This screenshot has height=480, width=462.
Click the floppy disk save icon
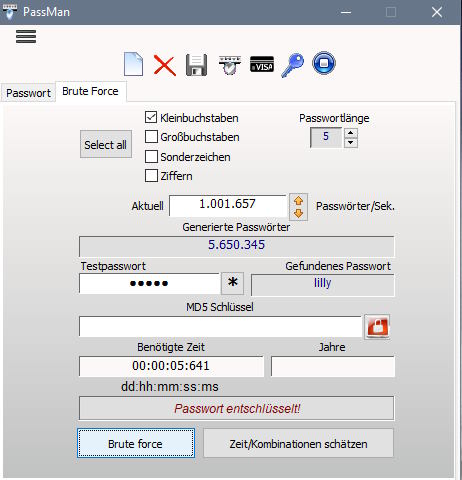pos(196,65)
